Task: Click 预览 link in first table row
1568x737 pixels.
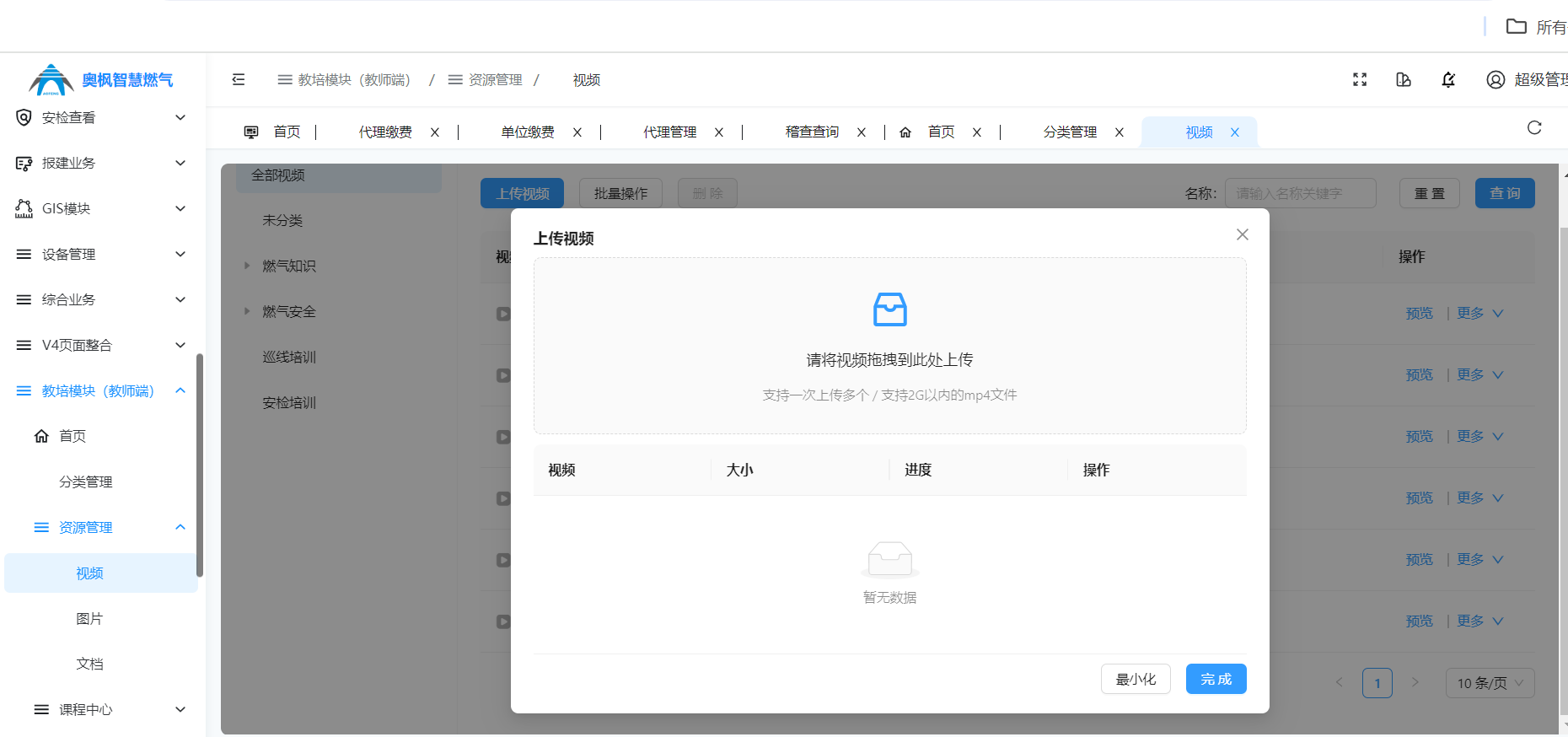Action: point(1420,313)
